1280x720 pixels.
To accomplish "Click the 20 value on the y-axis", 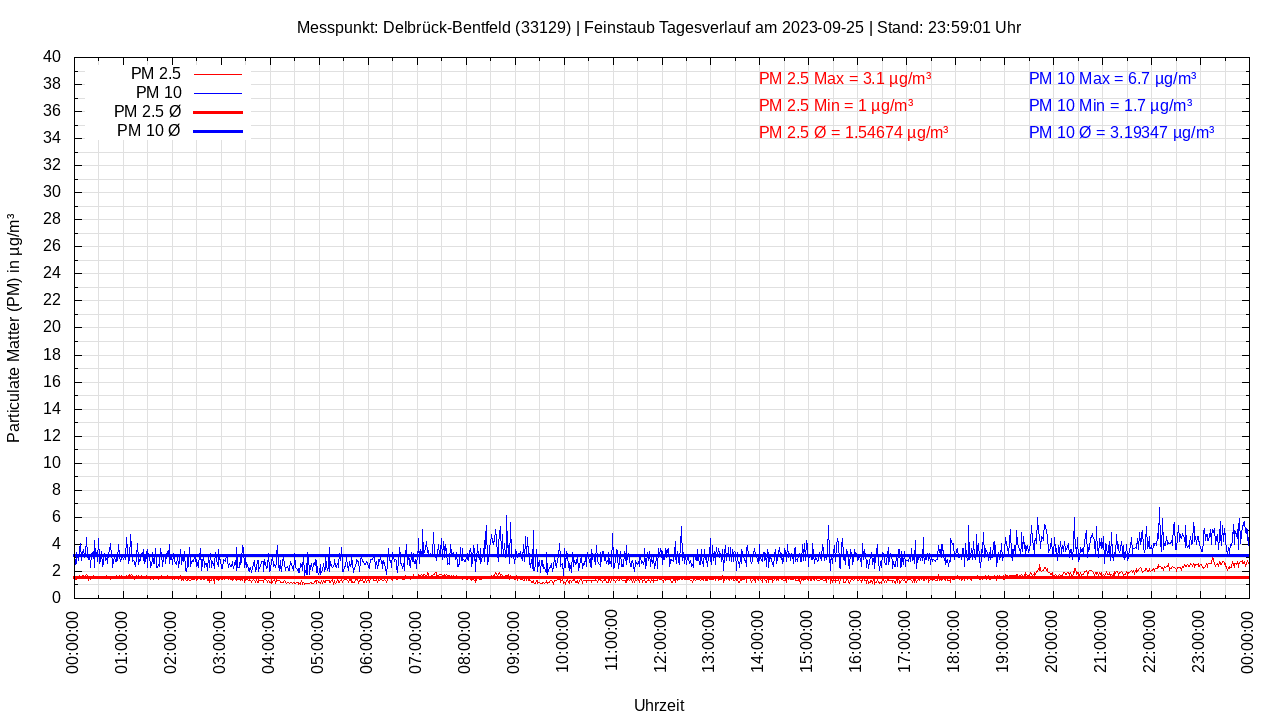I will [x=52, y=327].
